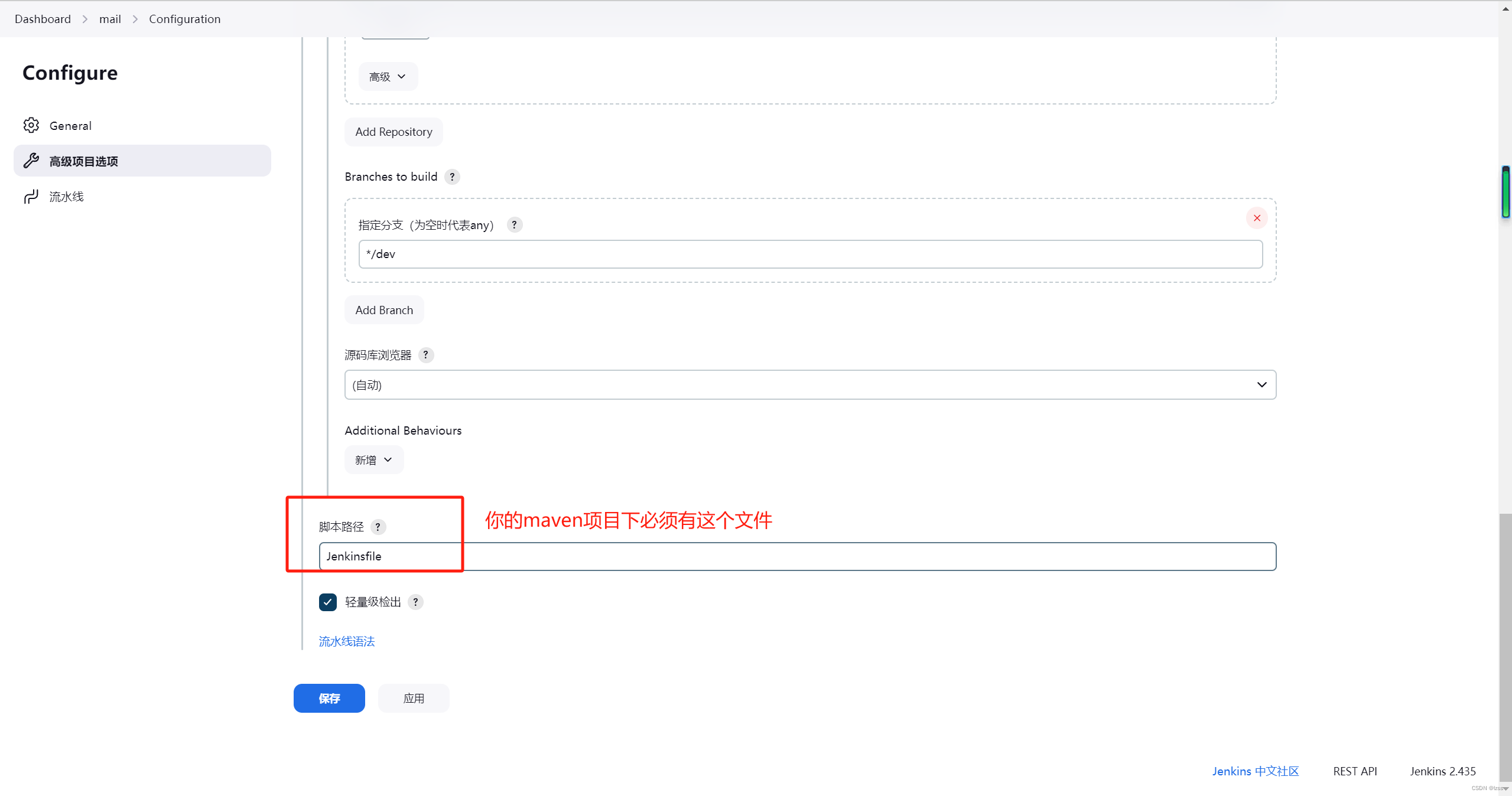
Task: Open the mail breadcrumb item
Action: coord(110,19)
